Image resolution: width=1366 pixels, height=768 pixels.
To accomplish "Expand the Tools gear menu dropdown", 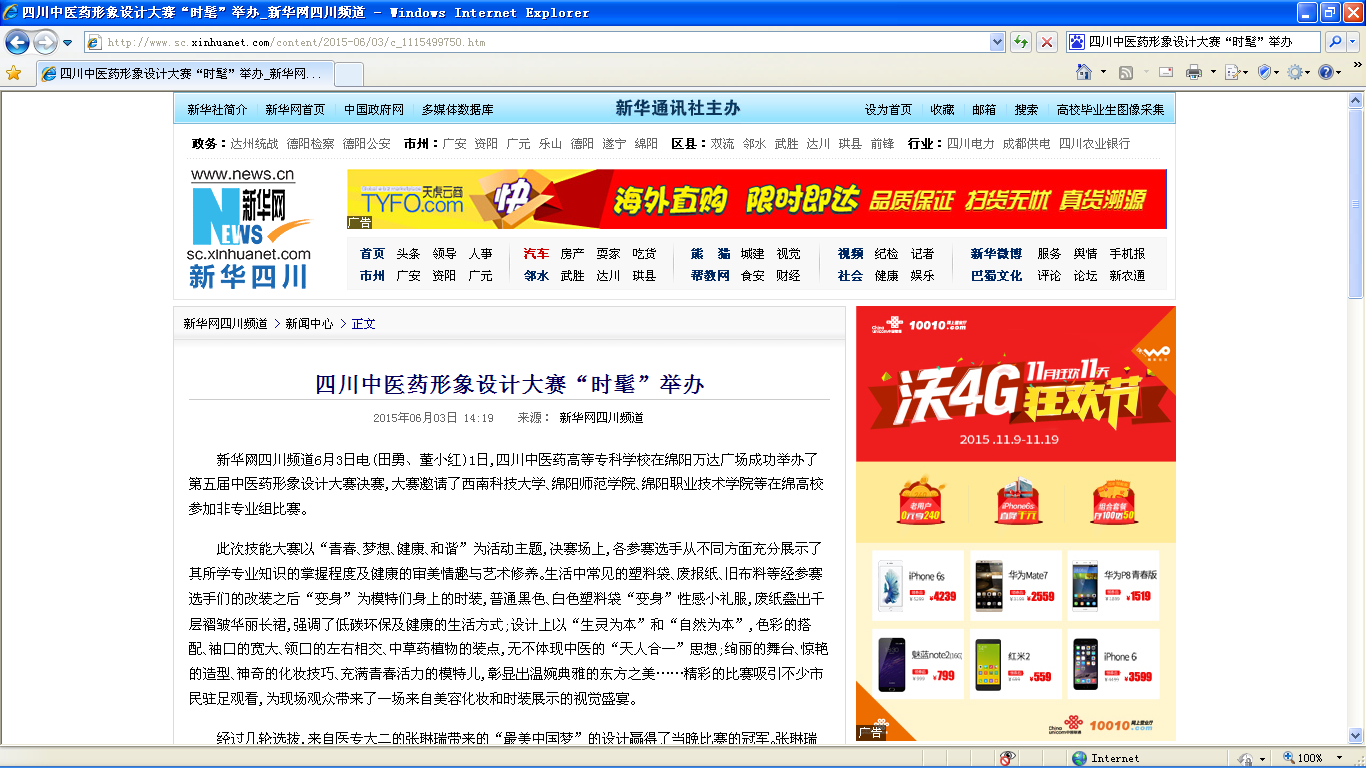I will click(x=1309, y=73).
